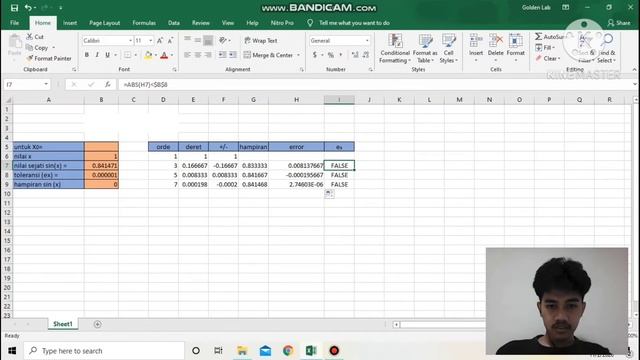Open the Calibri font name dropdown
Viewport: 640px width, 360px height.
pos(131,41)
